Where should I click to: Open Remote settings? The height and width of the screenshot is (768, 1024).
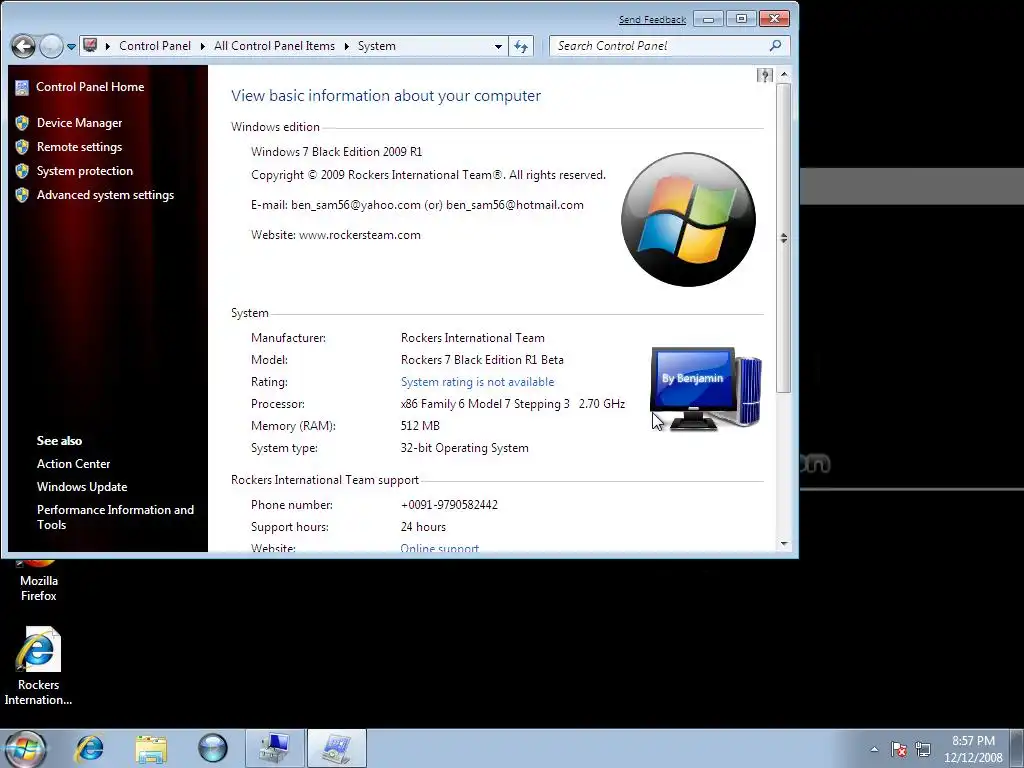[x=80, y=147]
